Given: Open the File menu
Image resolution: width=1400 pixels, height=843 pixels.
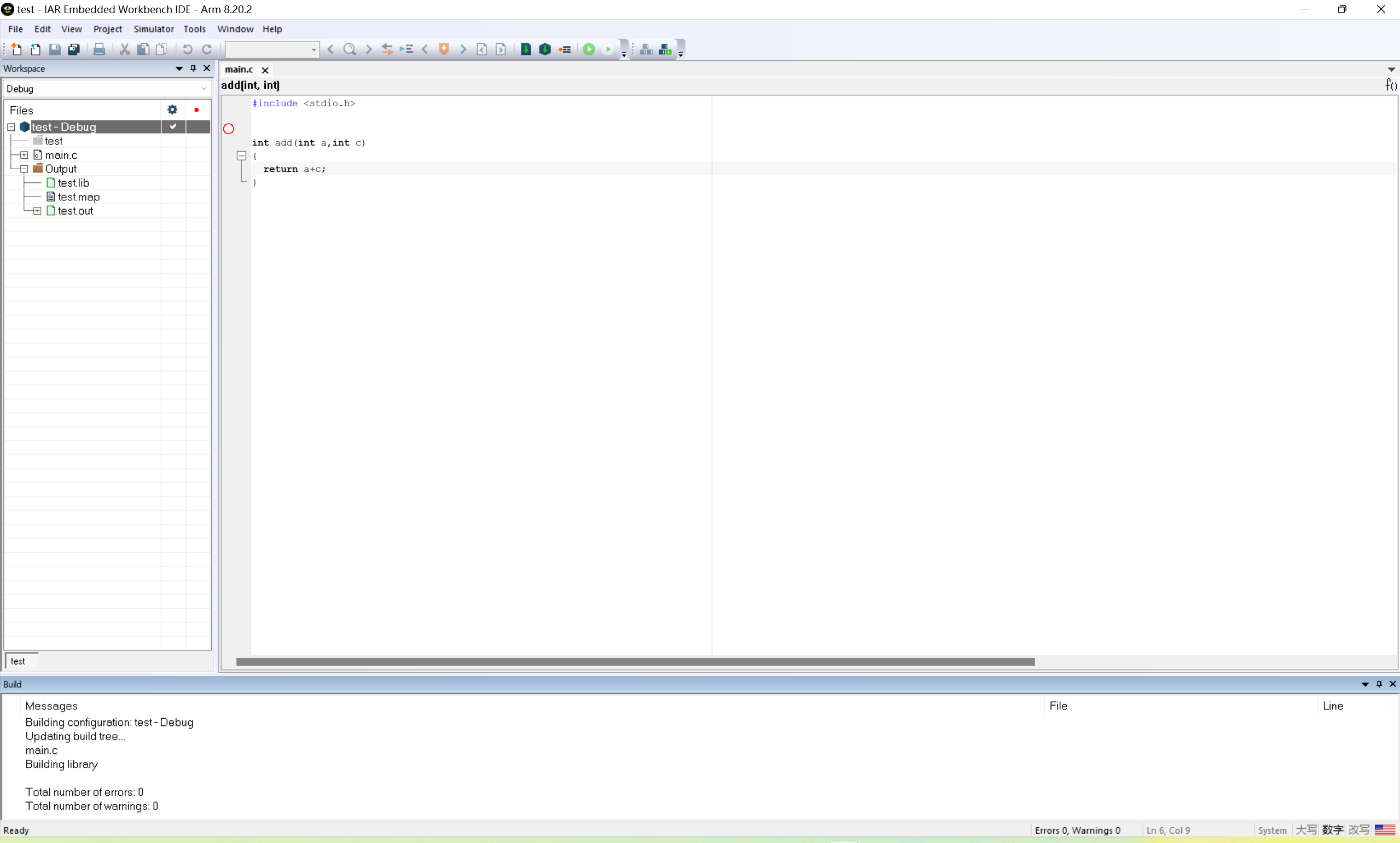Looking at the screenshot, I should pyautogui.click(x=15, y=29).
